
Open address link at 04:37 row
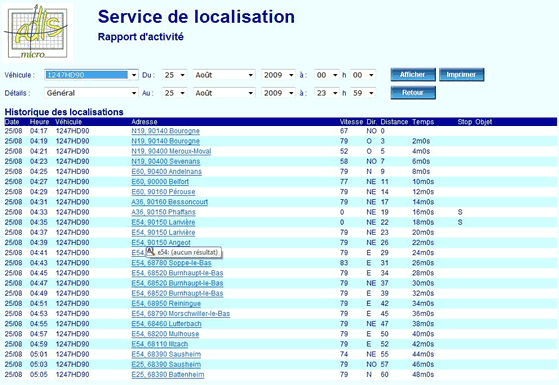pos(163,232)
